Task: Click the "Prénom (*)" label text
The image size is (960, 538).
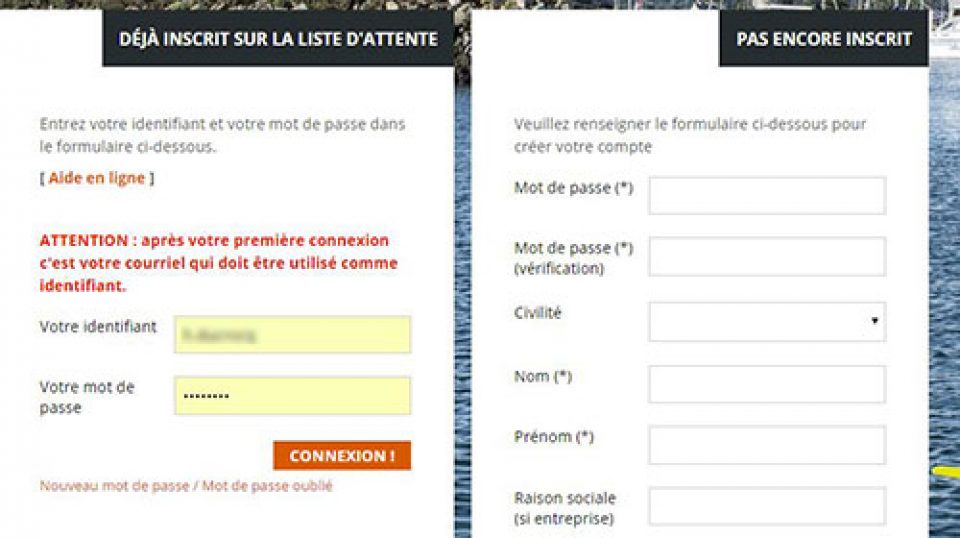Action: click(556, 436)
